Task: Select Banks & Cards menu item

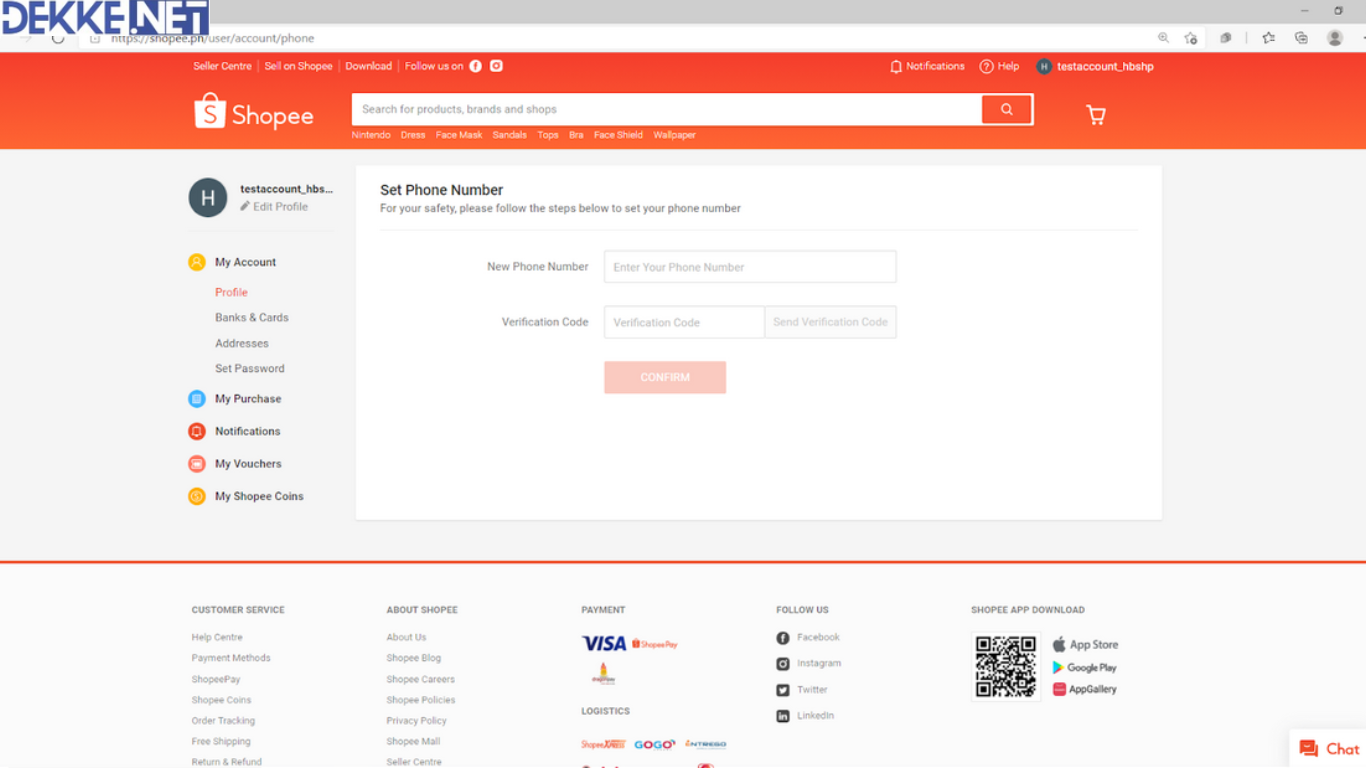Action: point(252,318)
